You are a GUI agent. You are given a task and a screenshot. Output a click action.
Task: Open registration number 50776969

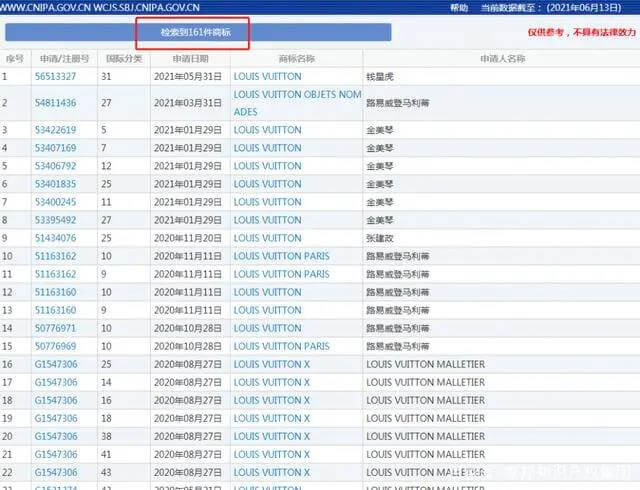point(56,346)
